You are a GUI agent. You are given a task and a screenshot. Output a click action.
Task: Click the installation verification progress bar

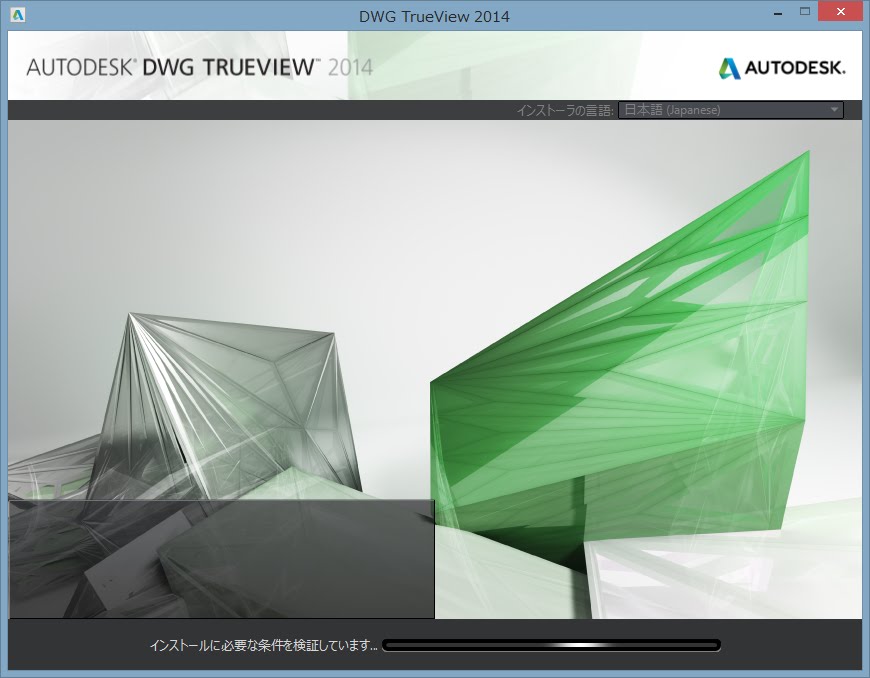coord(552,645)
